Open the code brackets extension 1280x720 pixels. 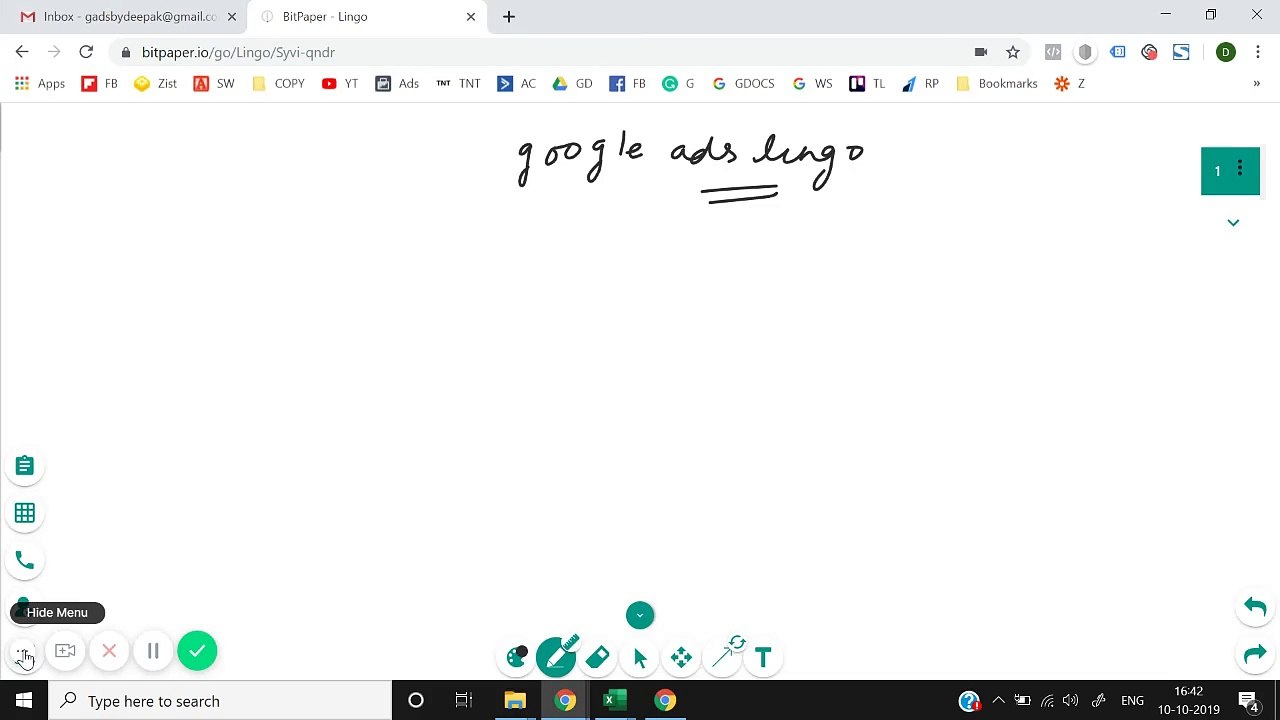coord(1053,52)
